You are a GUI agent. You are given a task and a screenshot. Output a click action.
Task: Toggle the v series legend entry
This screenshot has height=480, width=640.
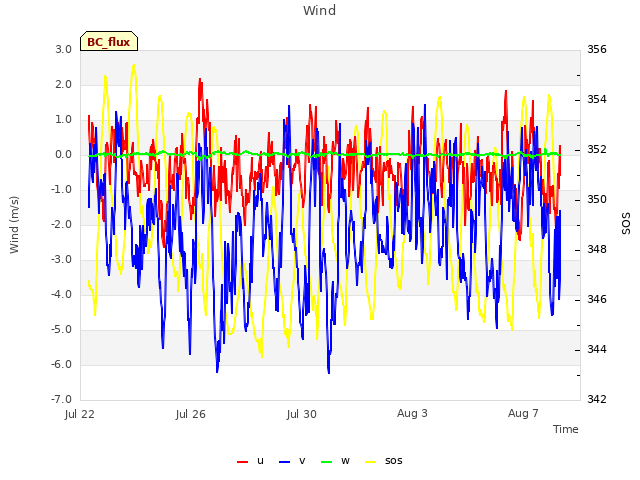pos(292,461)
